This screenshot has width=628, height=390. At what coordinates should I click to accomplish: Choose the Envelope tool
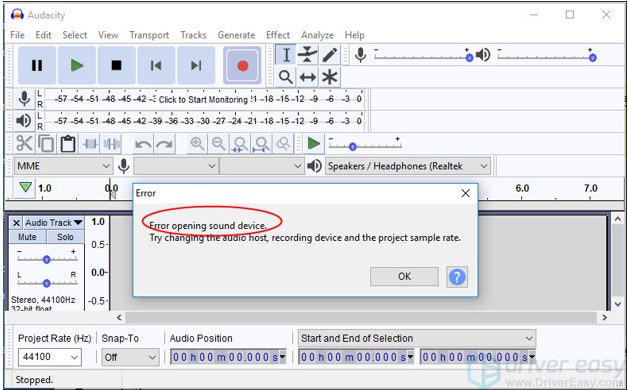[x=307, y=55]
